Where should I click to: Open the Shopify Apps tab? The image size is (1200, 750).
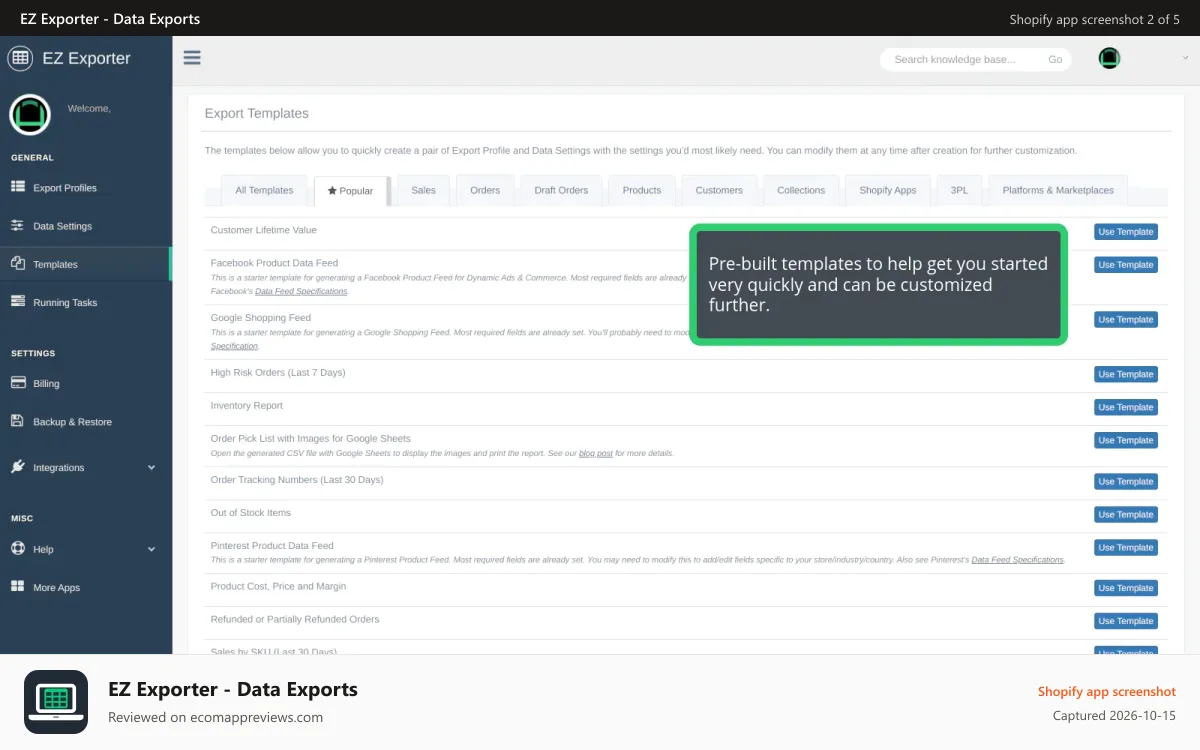tap(888, 190)
